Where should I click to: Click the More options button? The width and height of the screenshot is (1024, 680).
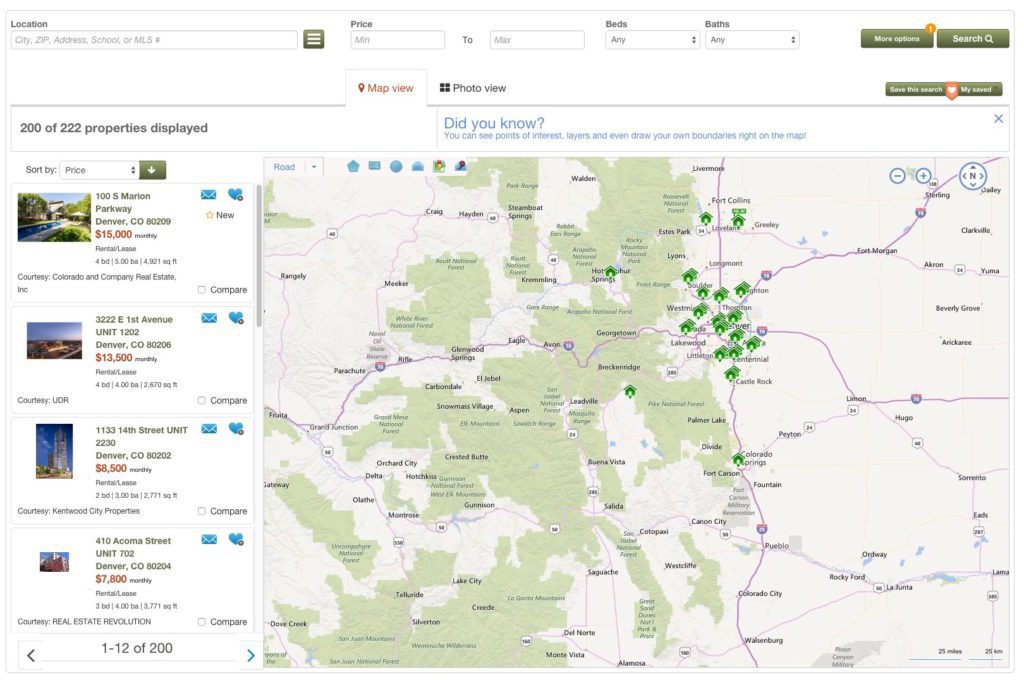pos(897,39)
